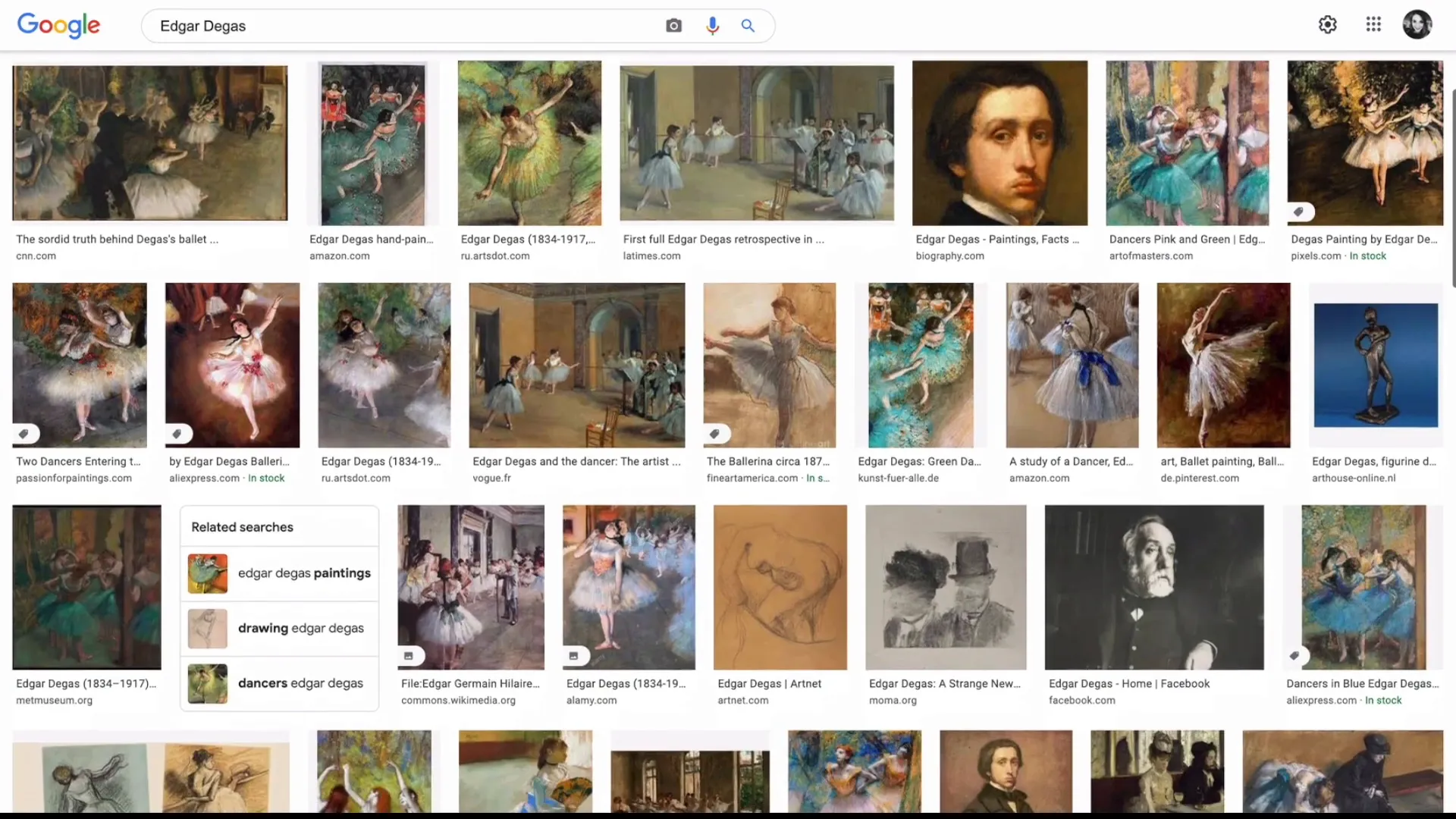1456x819 pixels.
Task: Select related search drawing edgar degas
Action: click(279, 629)
